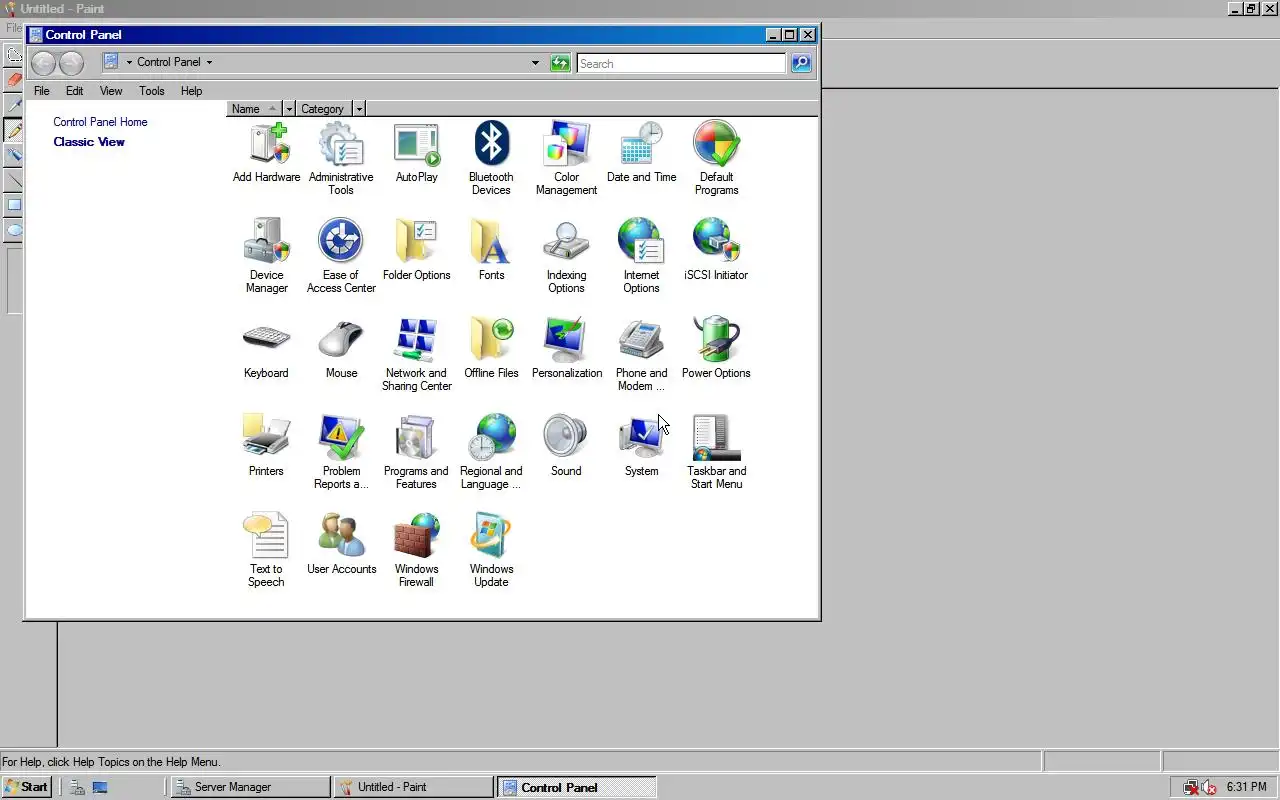Select the Rectangle tool in Paint
The image size is (1280, 800).
pyautogui.click(x=14, y=205)
